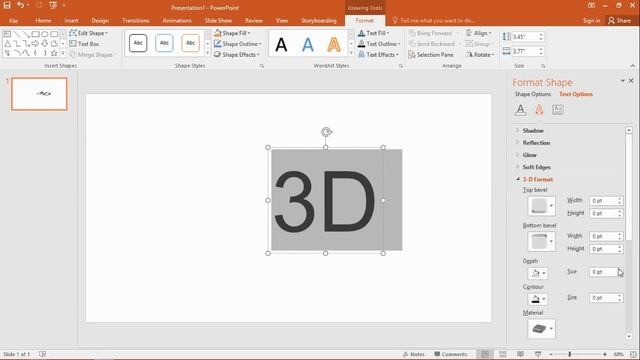This screenshot has height=360, width=640.
Task: Select Text Fill & Outline icon
Action: pos(520,110)
